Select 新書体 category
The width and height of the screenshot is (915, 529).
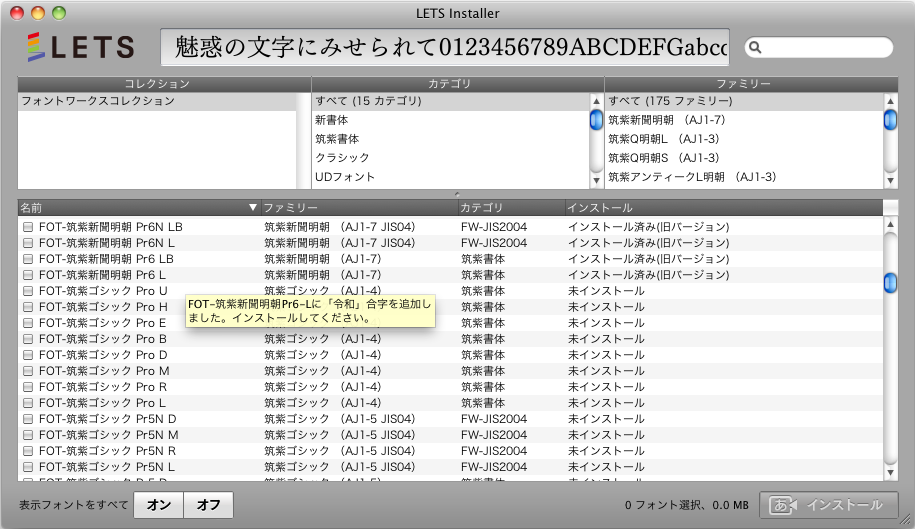tap(451, 120)
